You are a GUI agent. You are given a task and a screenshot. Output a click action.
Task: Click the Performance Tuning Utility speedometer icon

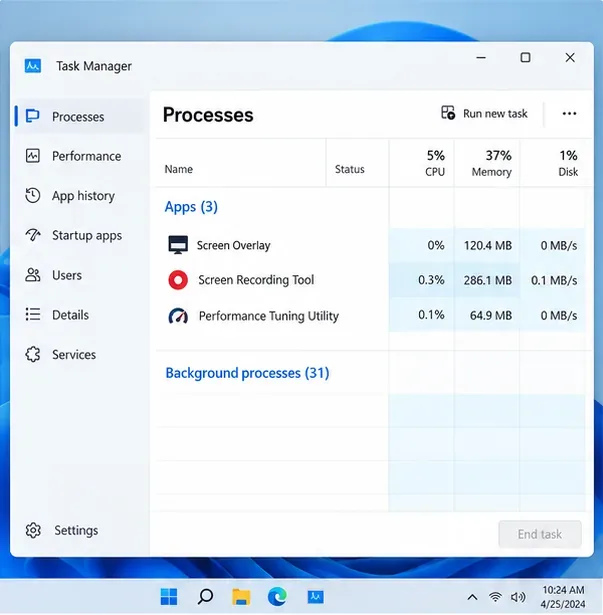click(178, 316)
